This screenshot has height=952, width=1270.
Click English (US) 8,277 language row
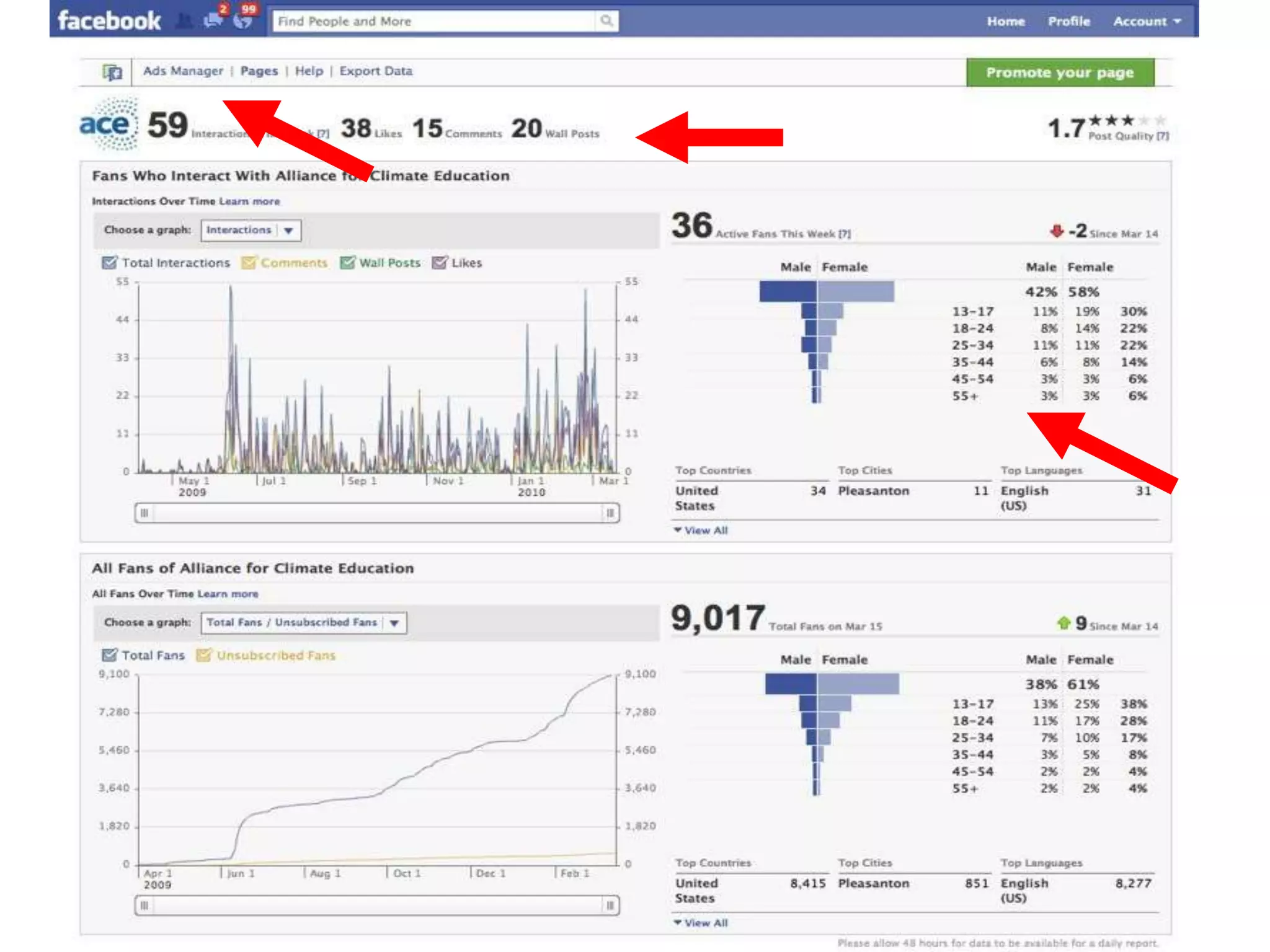tap(1077, 891)
